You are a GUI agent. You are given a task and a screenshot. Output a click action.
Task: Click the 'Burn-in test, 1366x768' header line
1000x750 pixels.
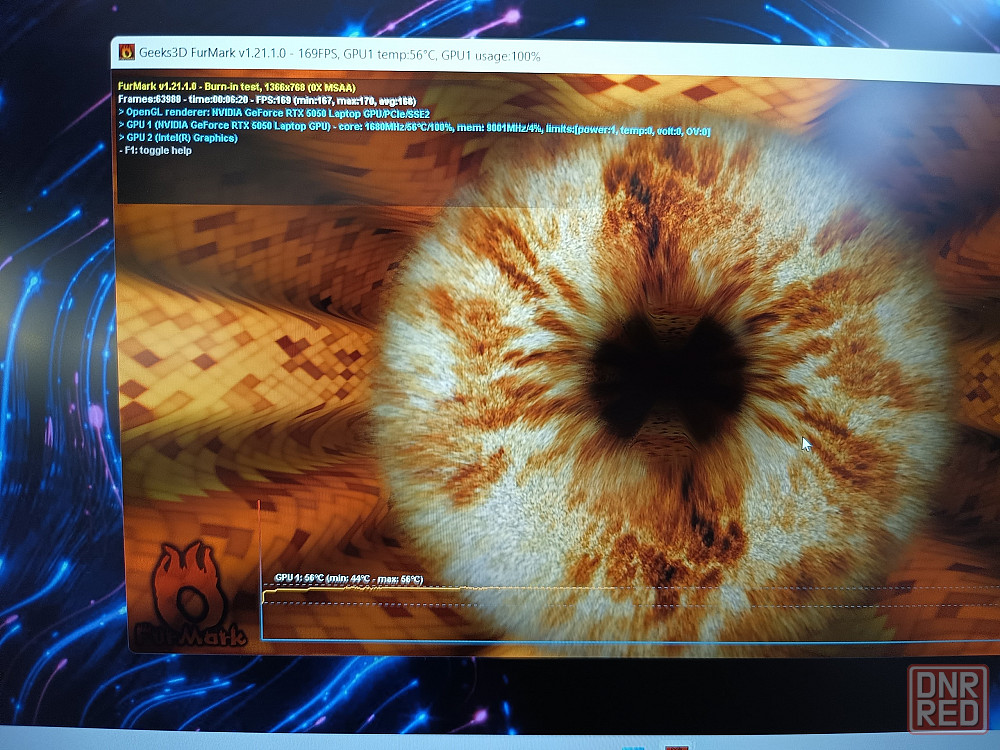click(x=236, y=87)
